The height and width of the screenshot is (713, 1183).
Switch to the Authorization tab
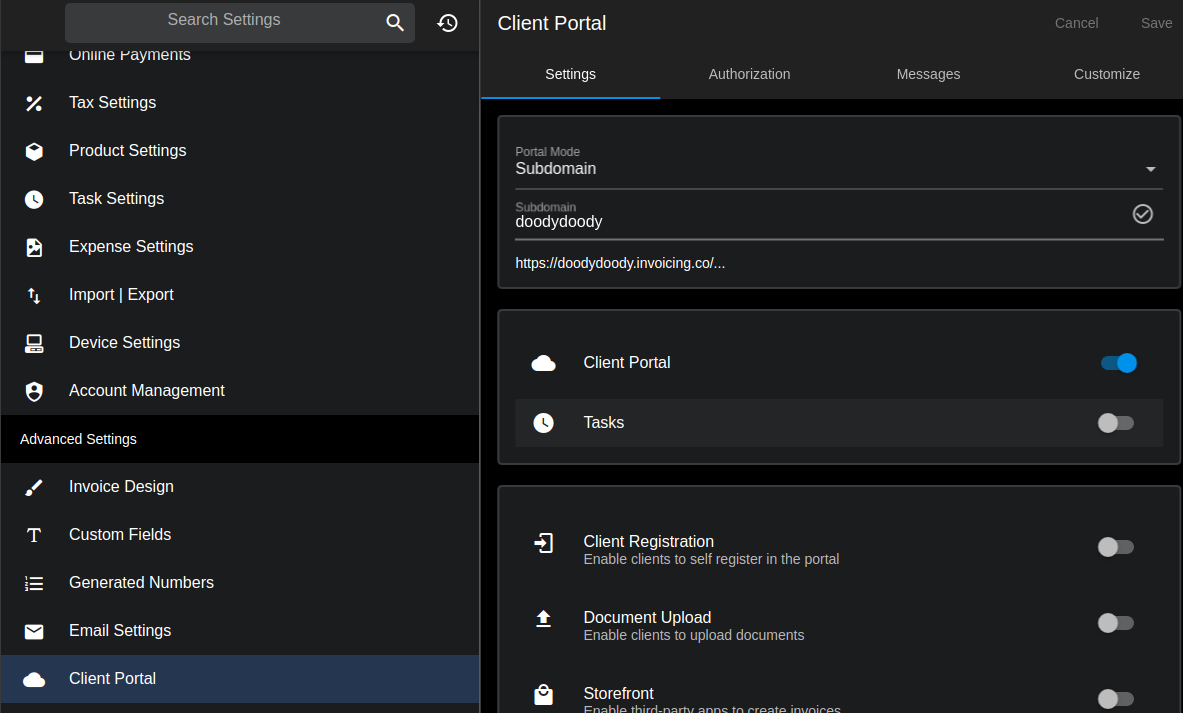(x=749, y=74)
